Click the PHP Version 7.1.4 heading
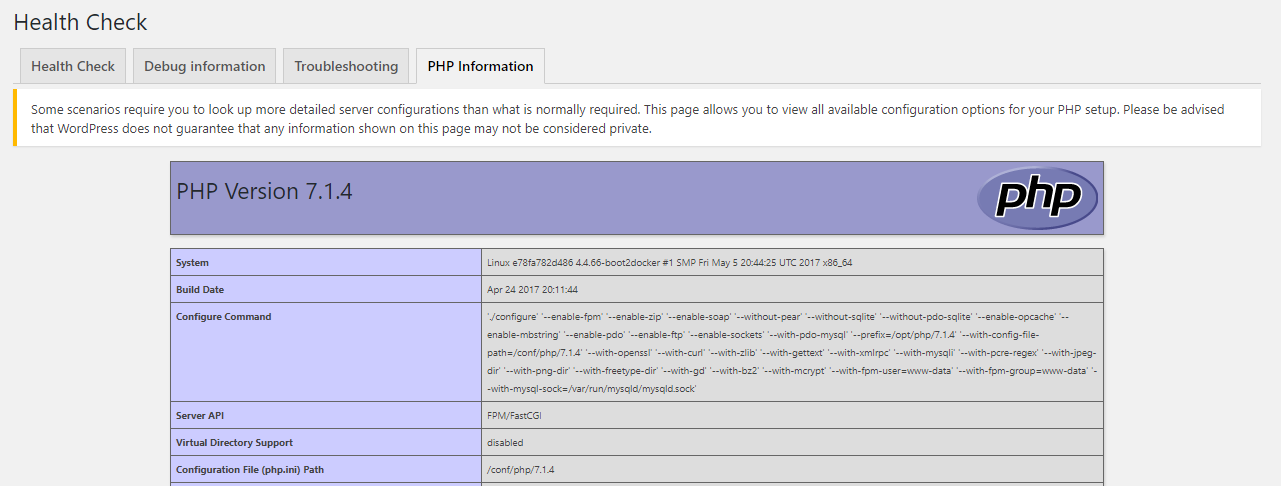Viewport: 1281px width, 486px height. pyautogui.click(x=264, y=191)
